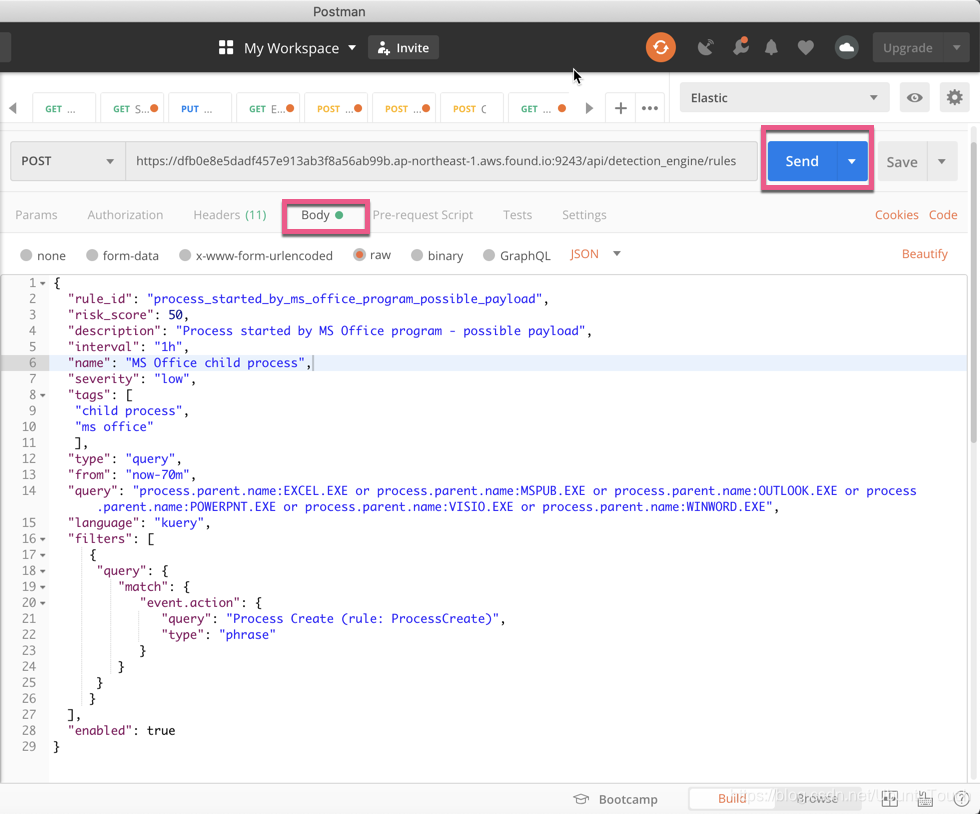
Task: Open JSON format dropdown
Action: tap(595, 254)
